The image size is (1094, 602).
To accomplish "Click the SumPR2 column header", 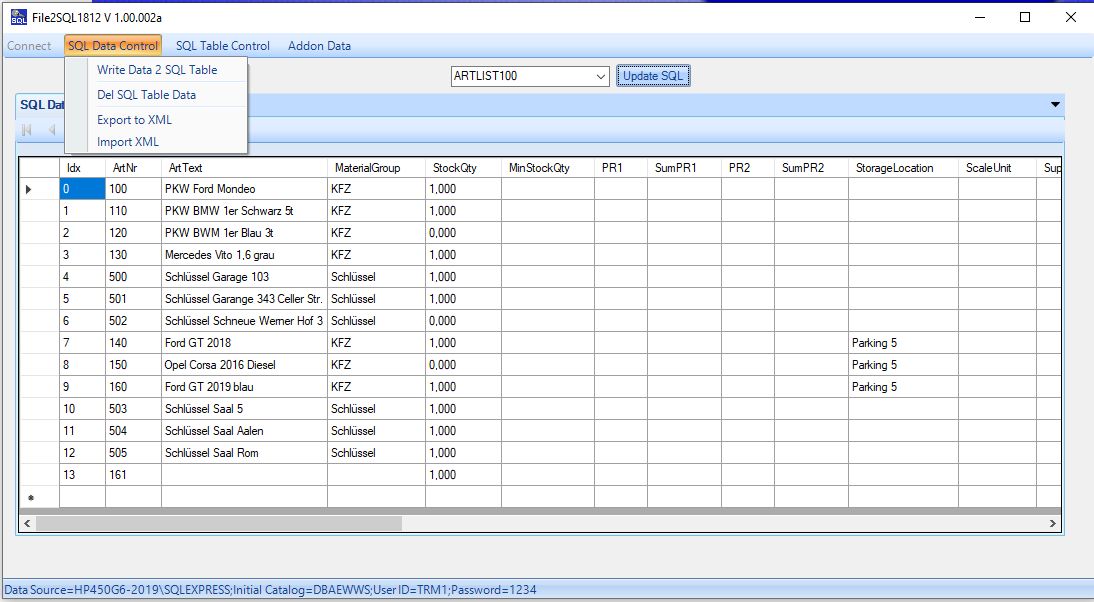I will tap(811, 167).
